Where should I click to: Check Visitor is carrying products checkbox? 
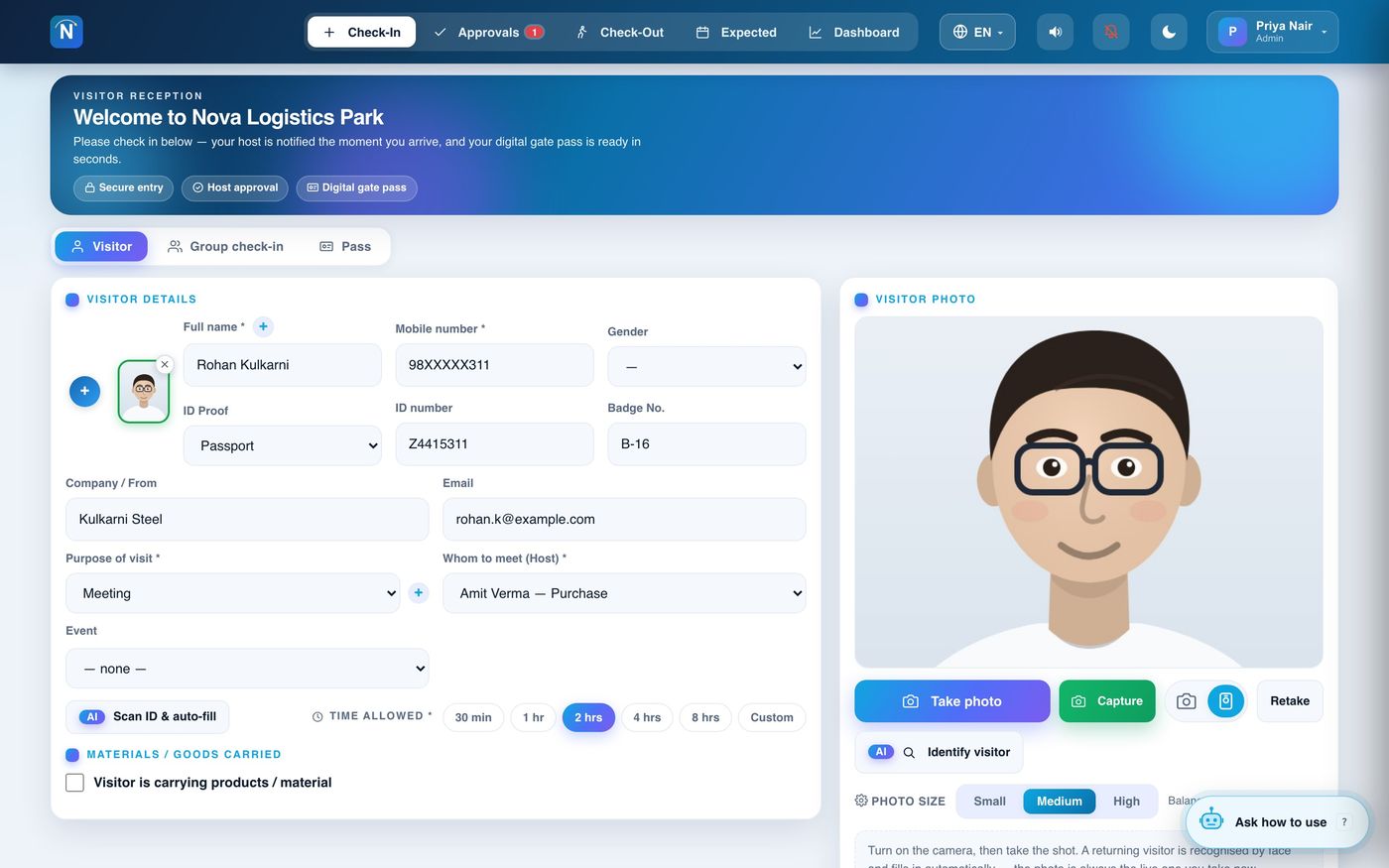[x=74, y=783]
